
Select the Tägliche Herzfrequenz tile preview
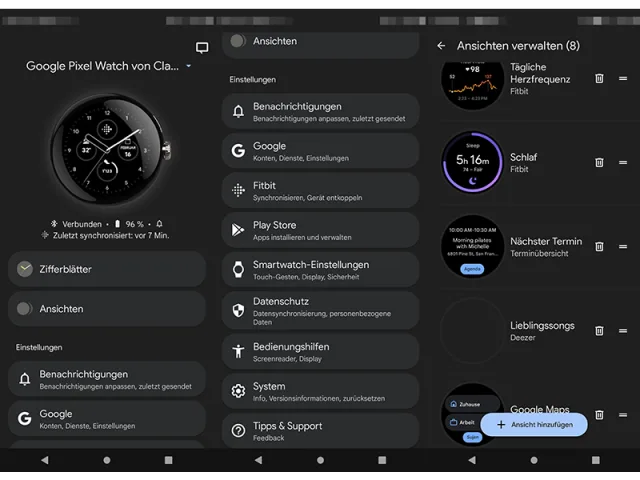pyautogui.click(x=473, y=84)
